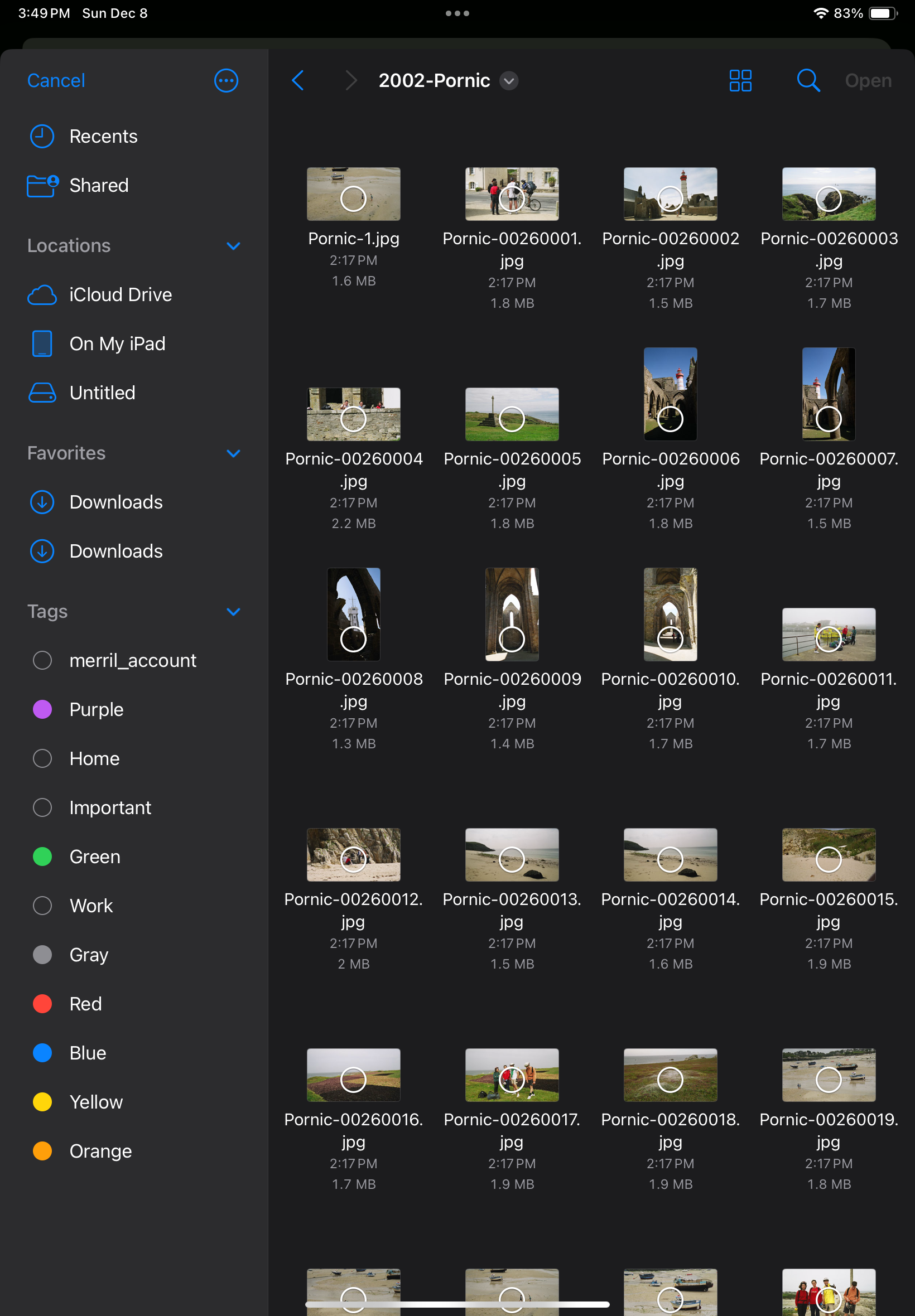This screenshot has height=1316, width=915.
Task: Open Recents via the clock icon
Action: coord(42,137)
